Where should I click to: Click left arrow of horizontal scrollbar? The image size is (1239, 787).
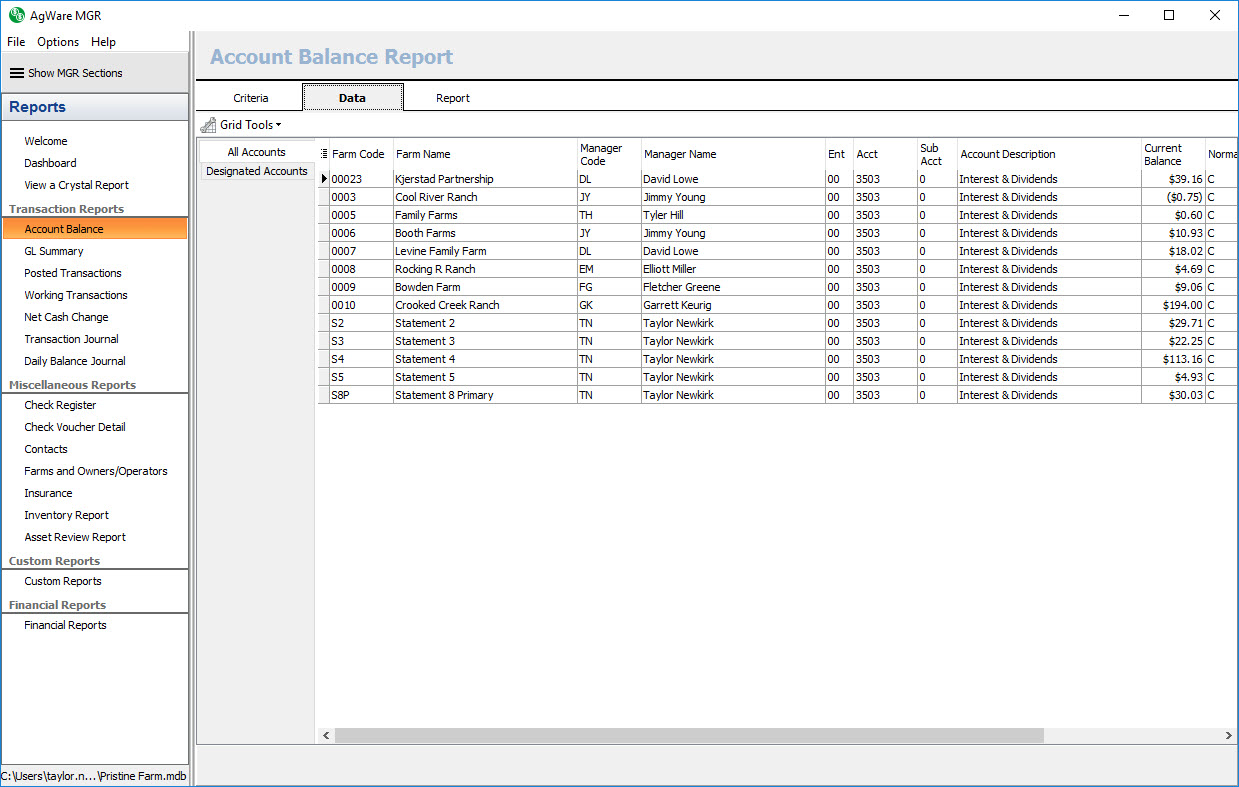pos(325,735)
